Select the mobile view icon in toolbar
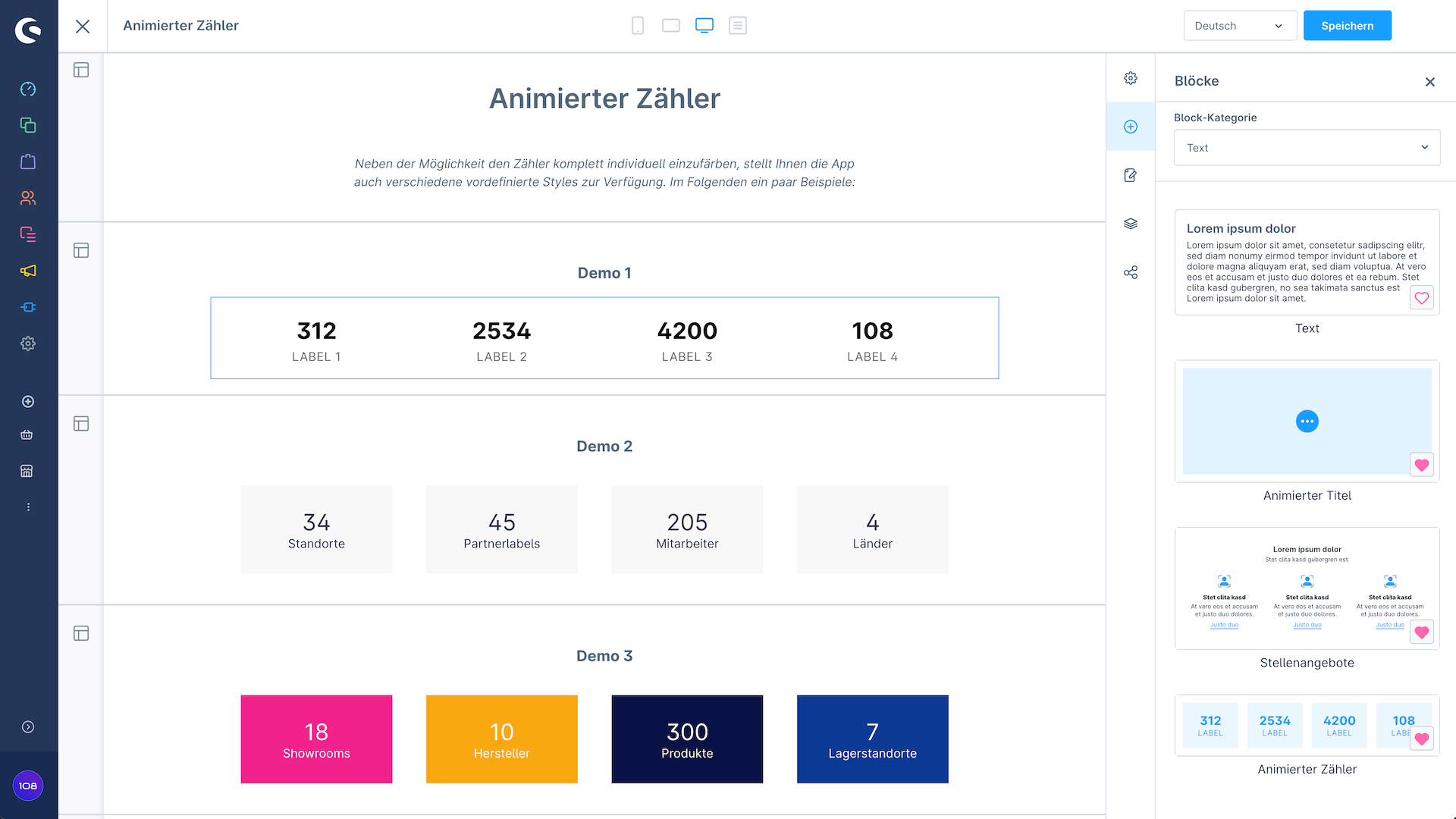This screenshot has height=819, width=1456. coord(637,25)
